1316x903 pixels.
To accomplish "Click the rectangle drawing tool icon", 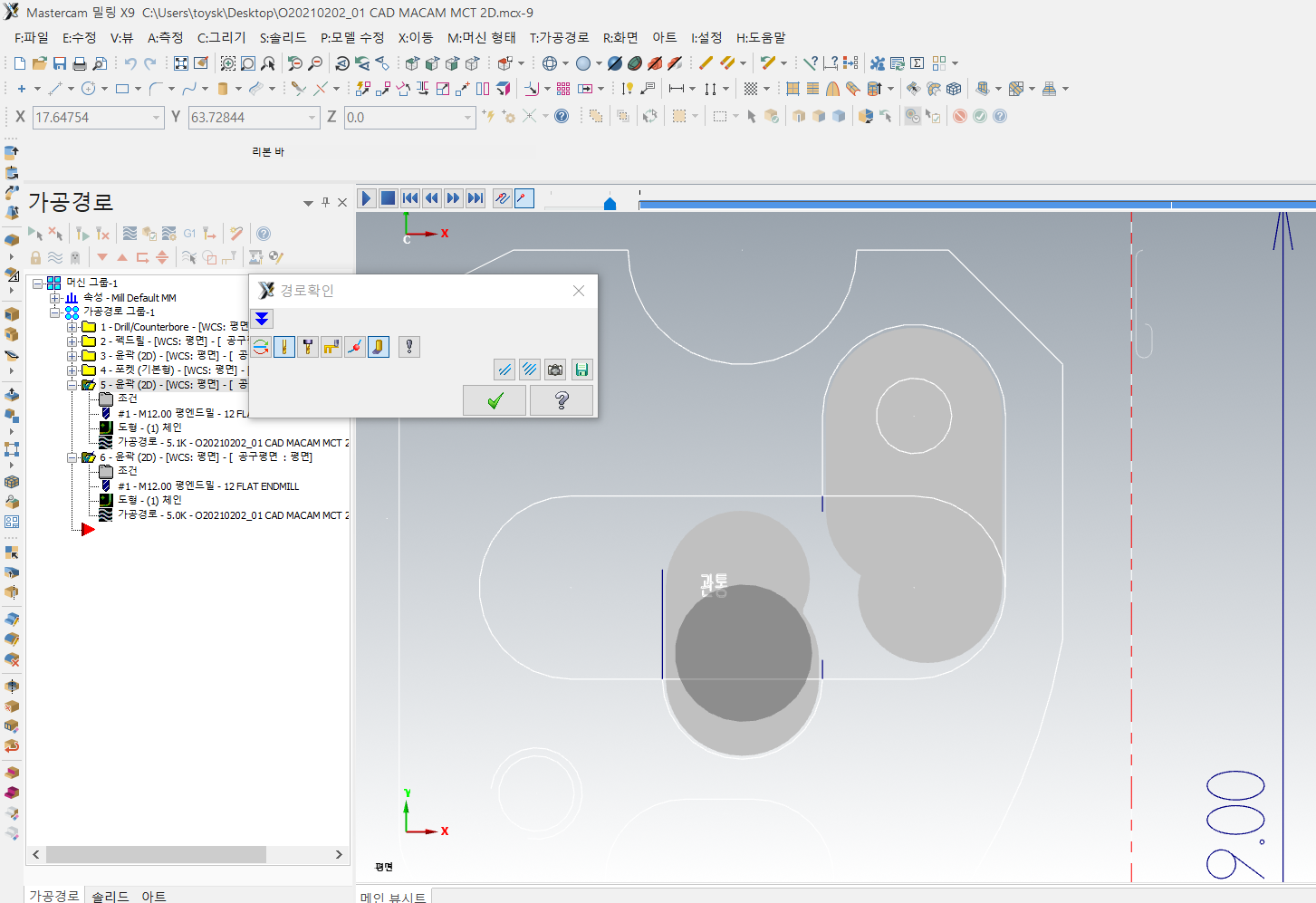I will [x=122, y=89].
